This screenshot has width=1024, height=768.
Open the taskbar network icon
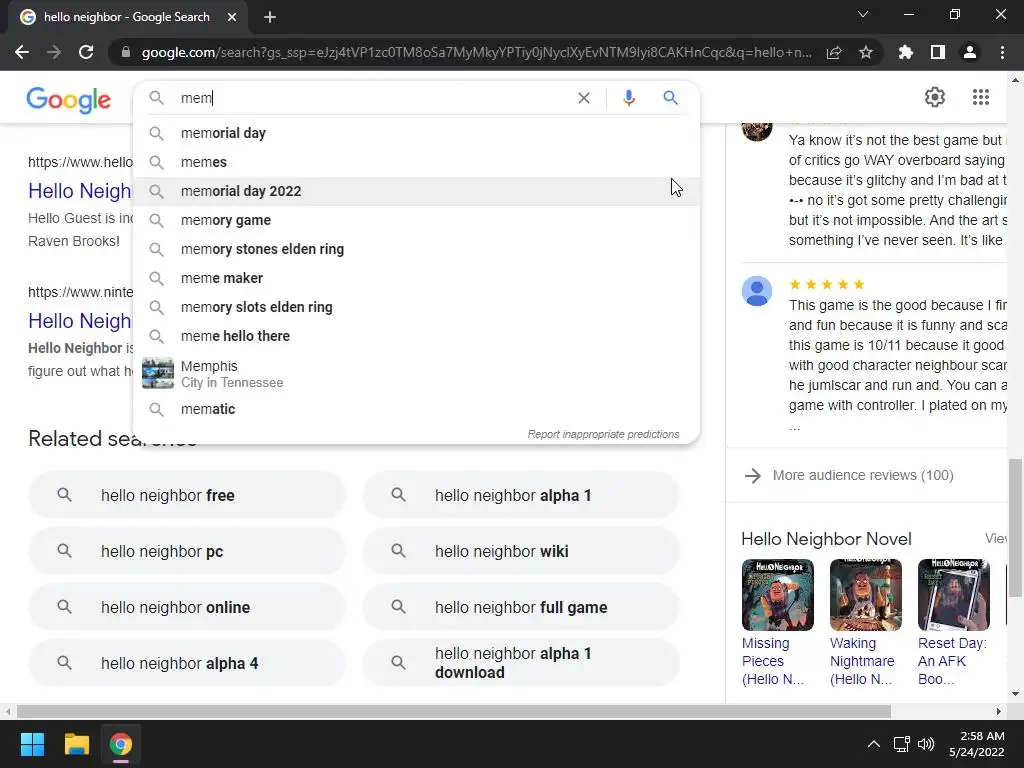tap(902, 744)
